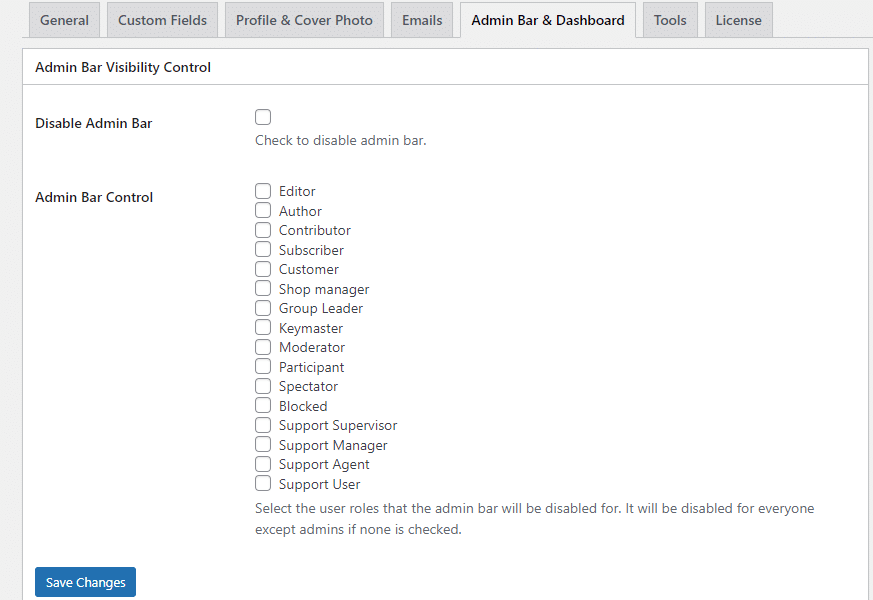This screenshot has width=873, height=600.
Task: Check the Author role checkbox
Action: click(262, 210)
